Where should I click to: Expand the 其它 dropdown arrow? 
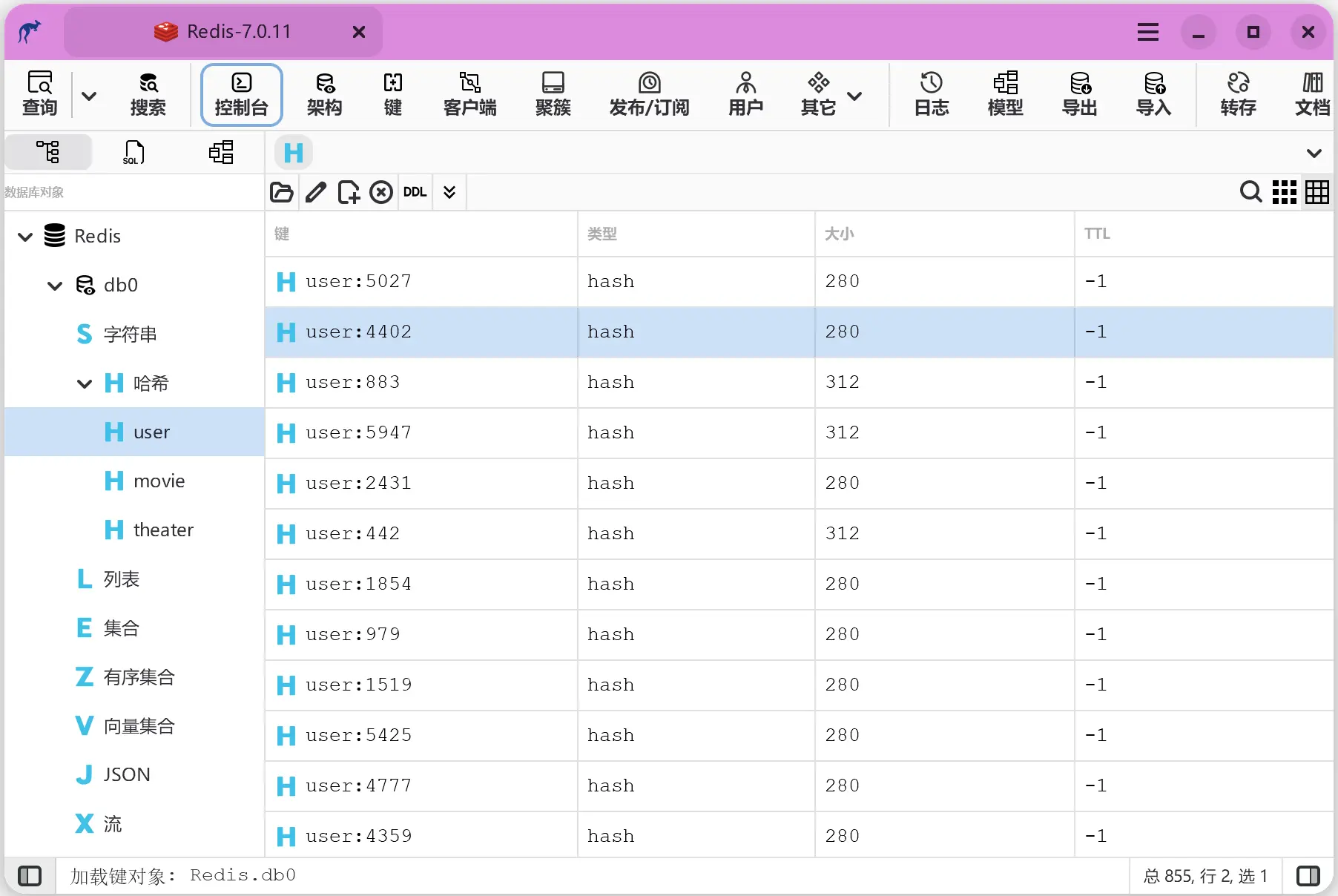[854, 96]
